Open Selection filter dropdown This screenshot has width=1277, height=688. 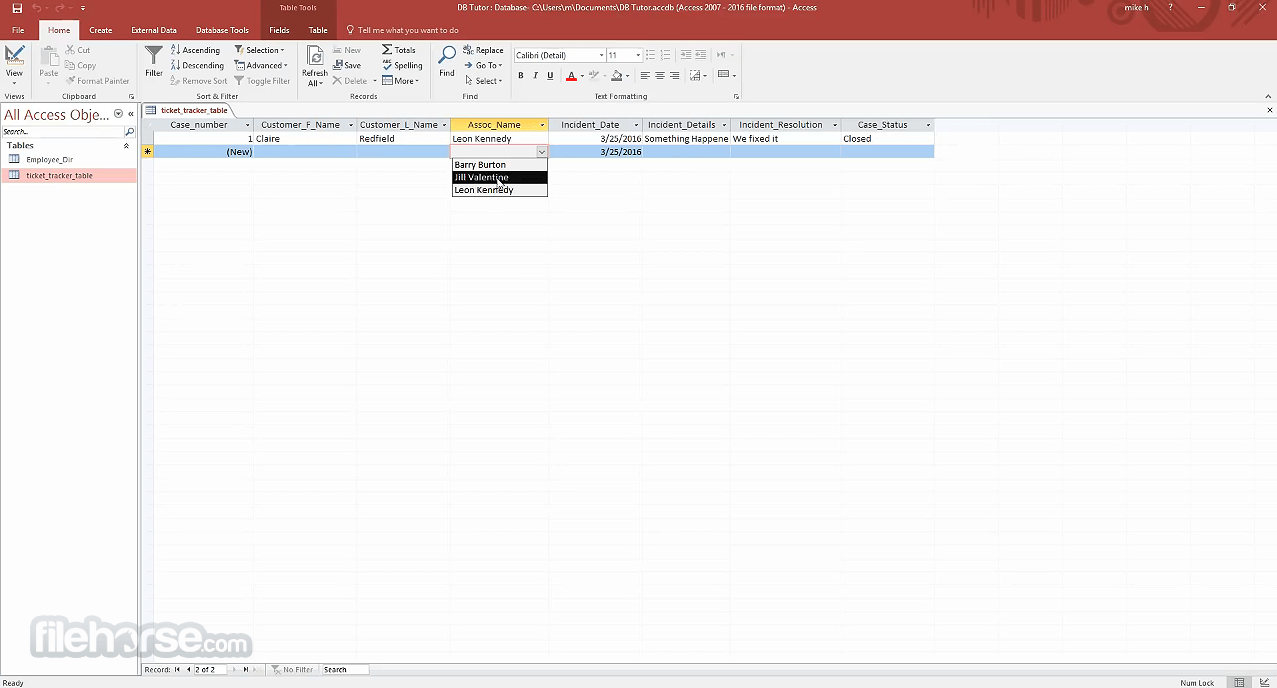tap(260, 50)
